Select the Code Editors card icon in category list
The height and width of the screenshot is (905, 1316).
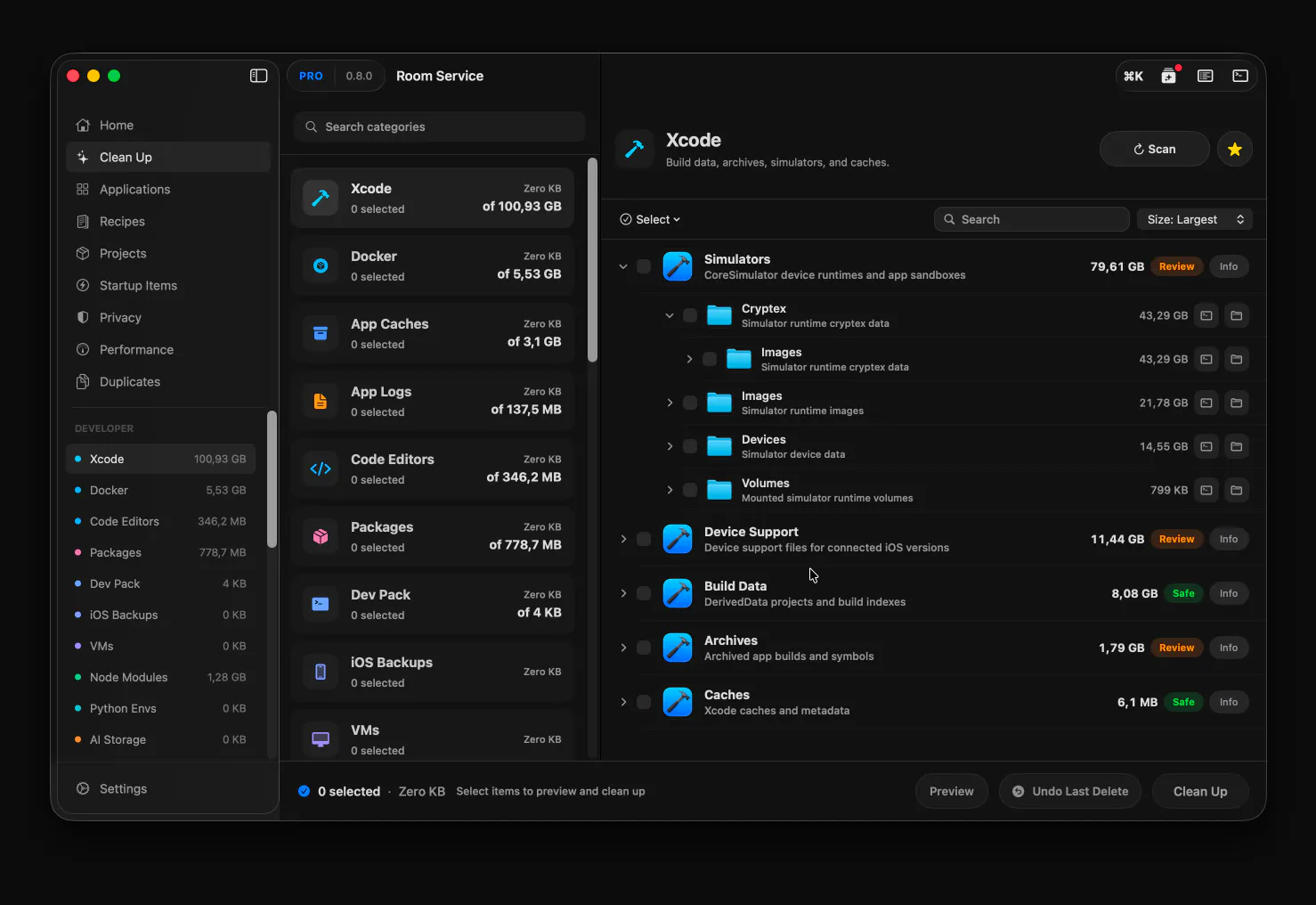pyautogui.click(x=321, y=469)
